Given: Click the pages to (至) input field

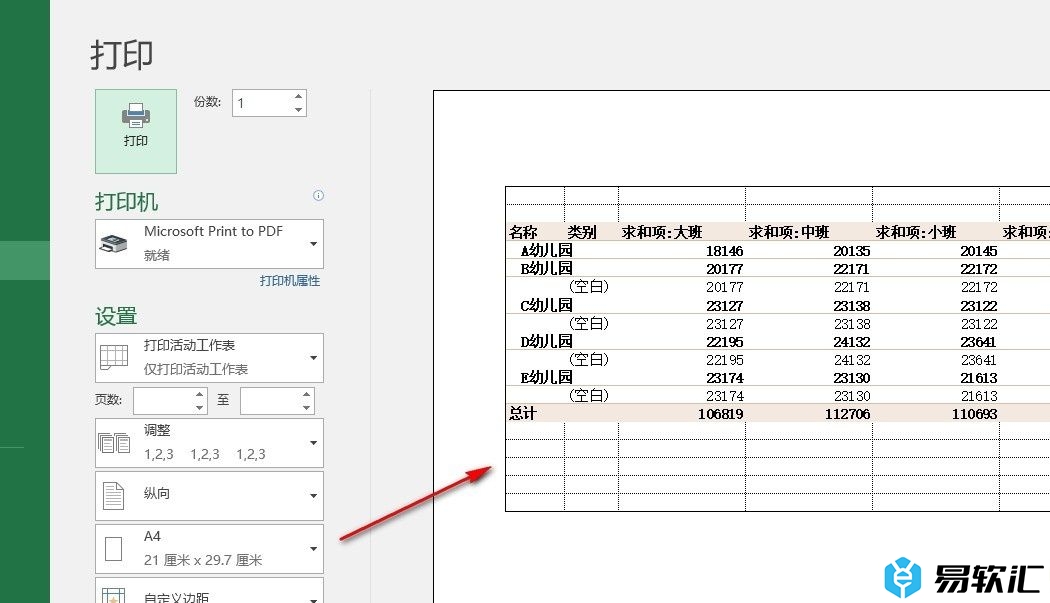Looking at the screenshot, I should point(270,401).
